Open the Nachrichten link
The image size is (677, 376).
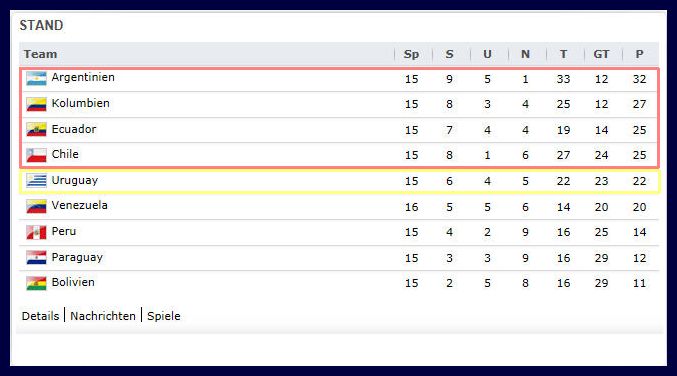coord(103,316)
